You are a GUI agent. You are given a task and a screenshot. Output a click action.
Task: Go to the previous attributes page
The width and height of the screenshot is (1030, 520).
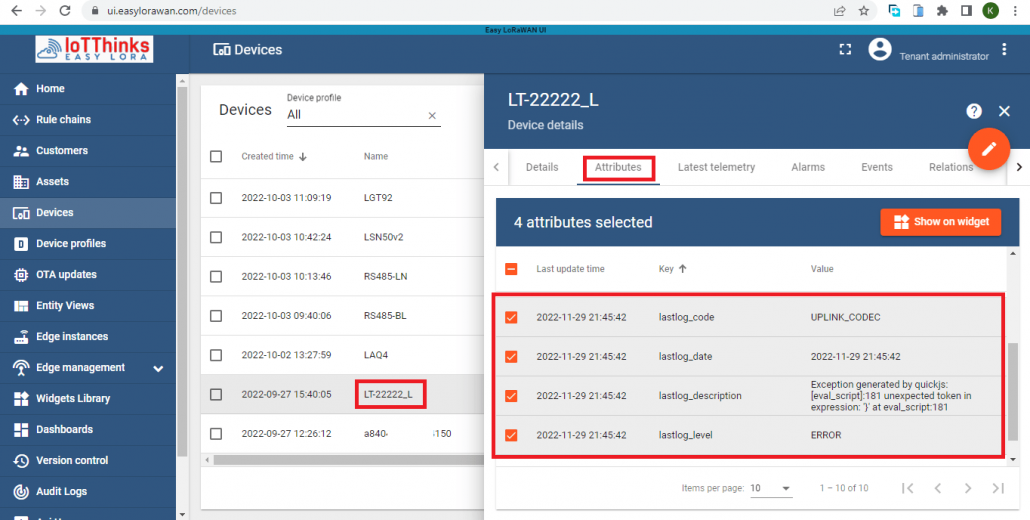pyautogui.click(x=938, y=488)
